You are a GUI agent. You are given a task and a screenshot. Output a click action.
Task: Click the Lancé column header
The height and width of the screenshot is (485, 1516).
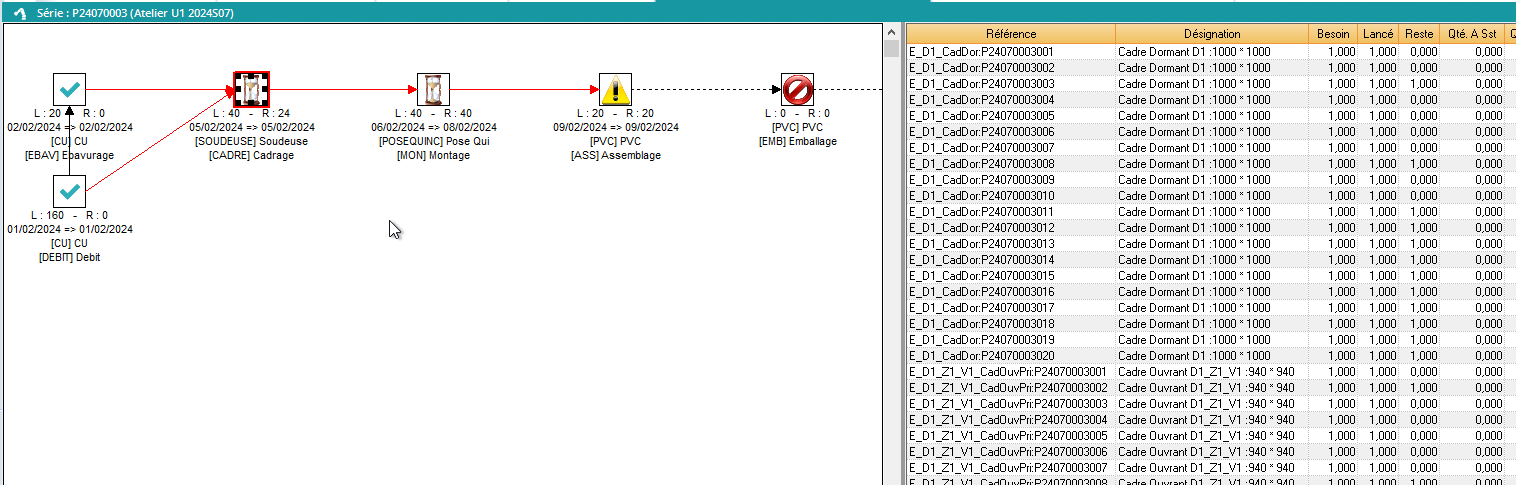tap(1379, 34)
